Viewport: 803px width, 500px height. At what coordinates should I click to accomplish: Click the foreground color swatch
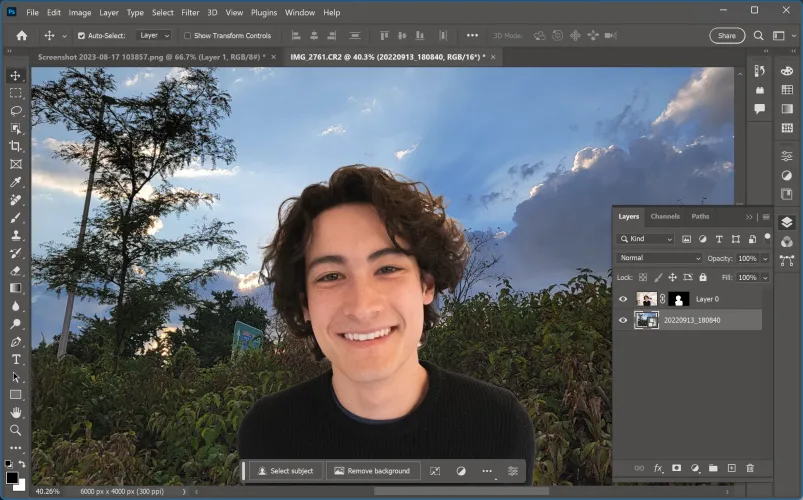coord(12,478)
